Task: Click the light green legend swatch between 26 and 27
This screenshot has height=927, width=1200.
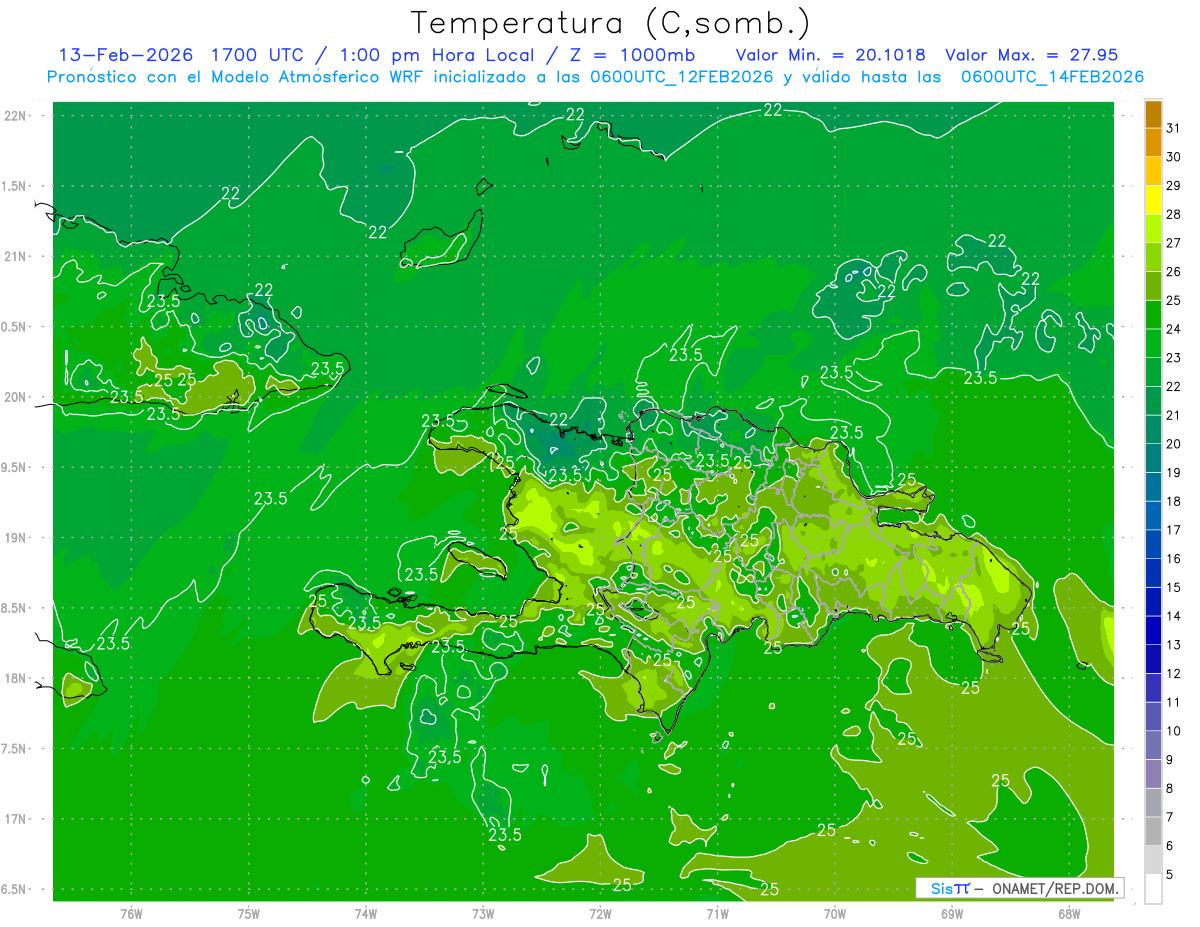Action: pos(1153,258)
